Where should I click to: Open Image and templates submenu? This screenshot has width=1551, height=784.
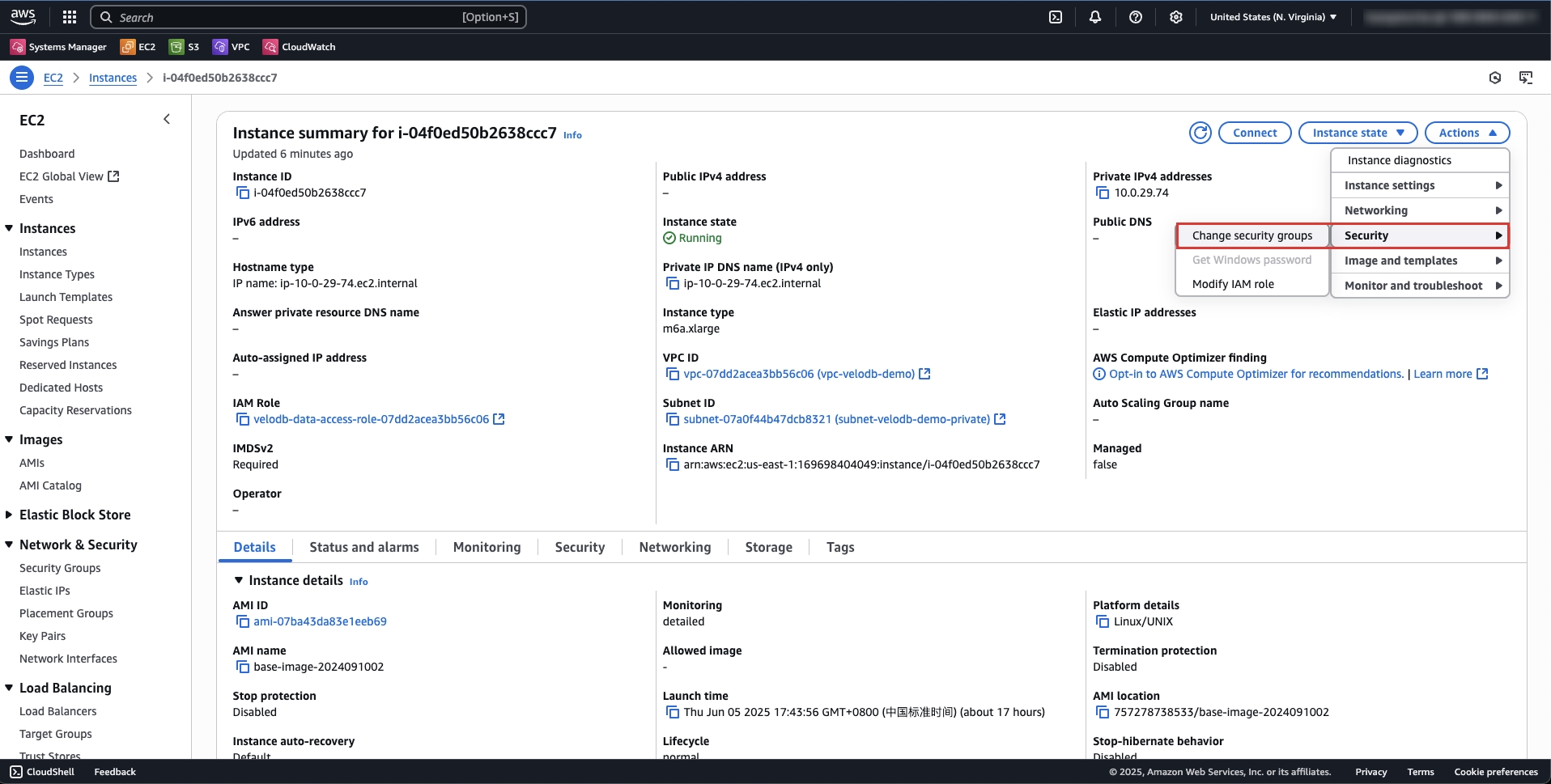(x=1420, y=261)
